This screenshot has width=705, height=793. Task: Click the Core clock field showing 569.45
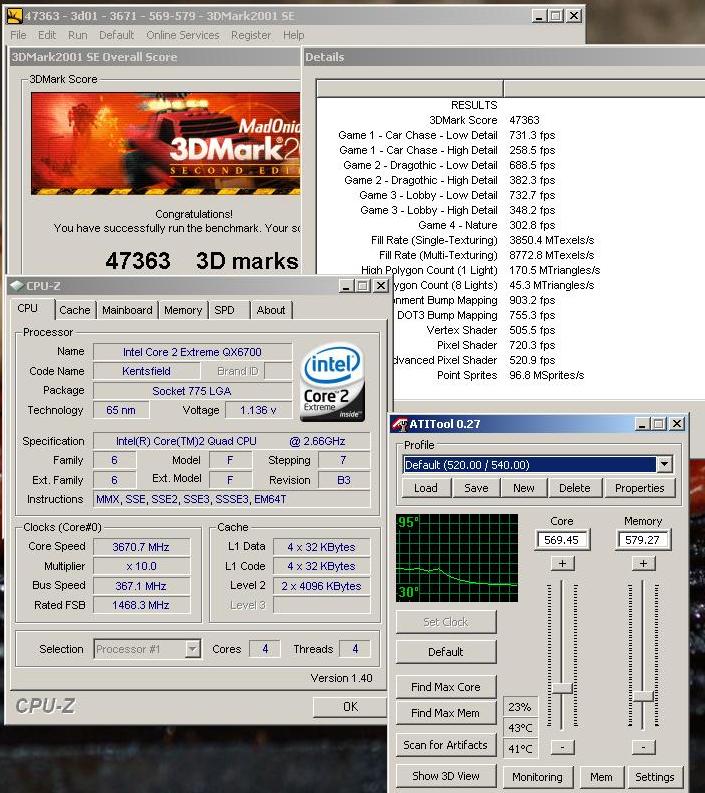(562, 540)
